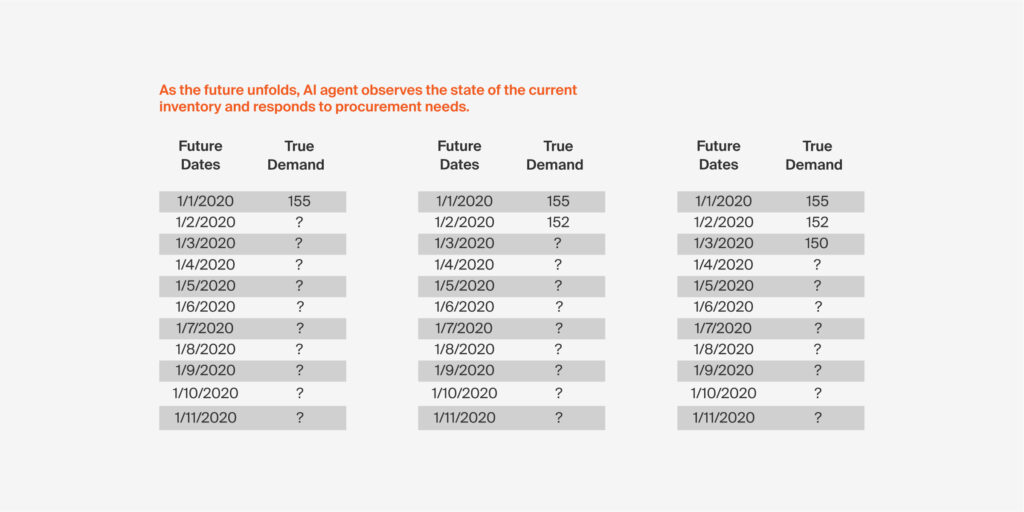Select the 1/8/2020 date in the right table
Screen dimensions: 1024x512
click(723, 349)
